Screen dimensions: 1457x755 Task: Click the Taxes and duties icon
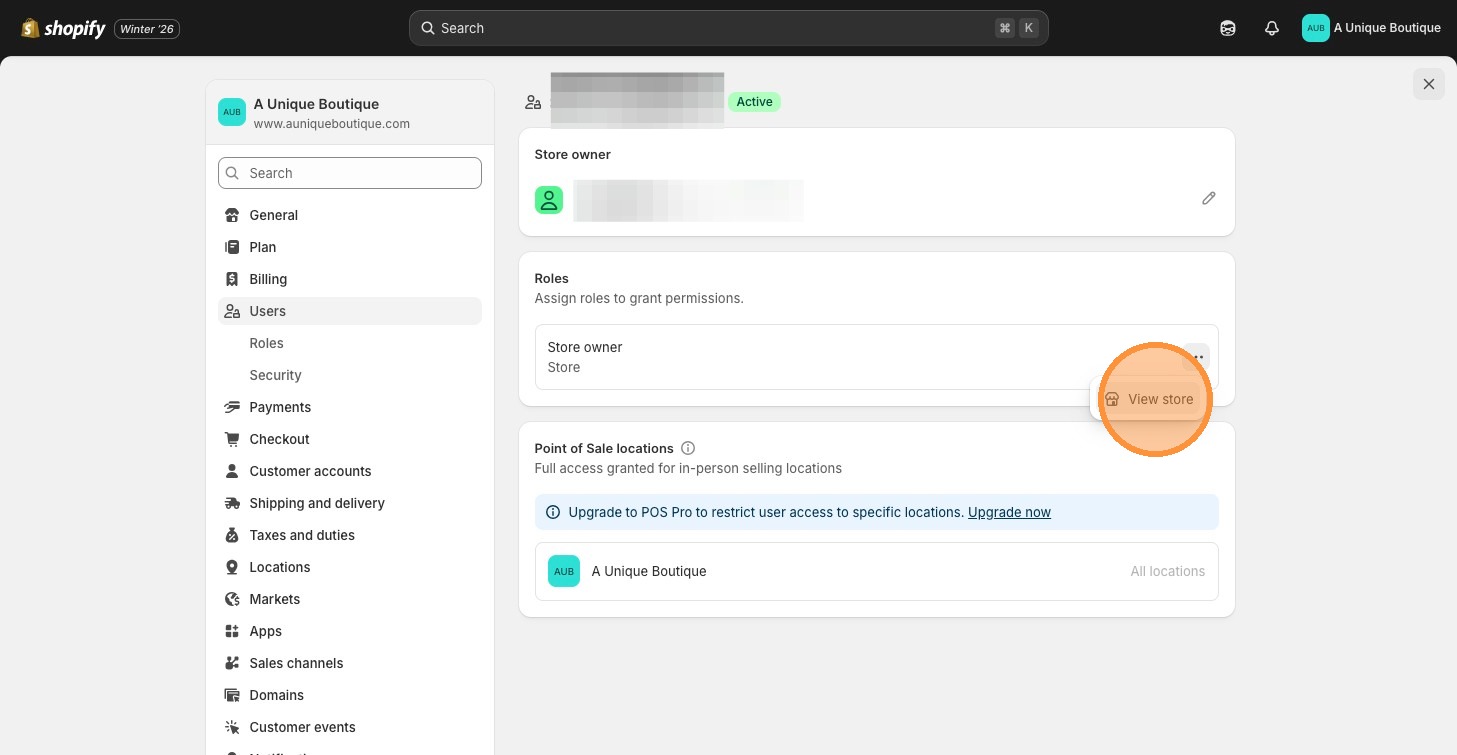tap(232, 535)
